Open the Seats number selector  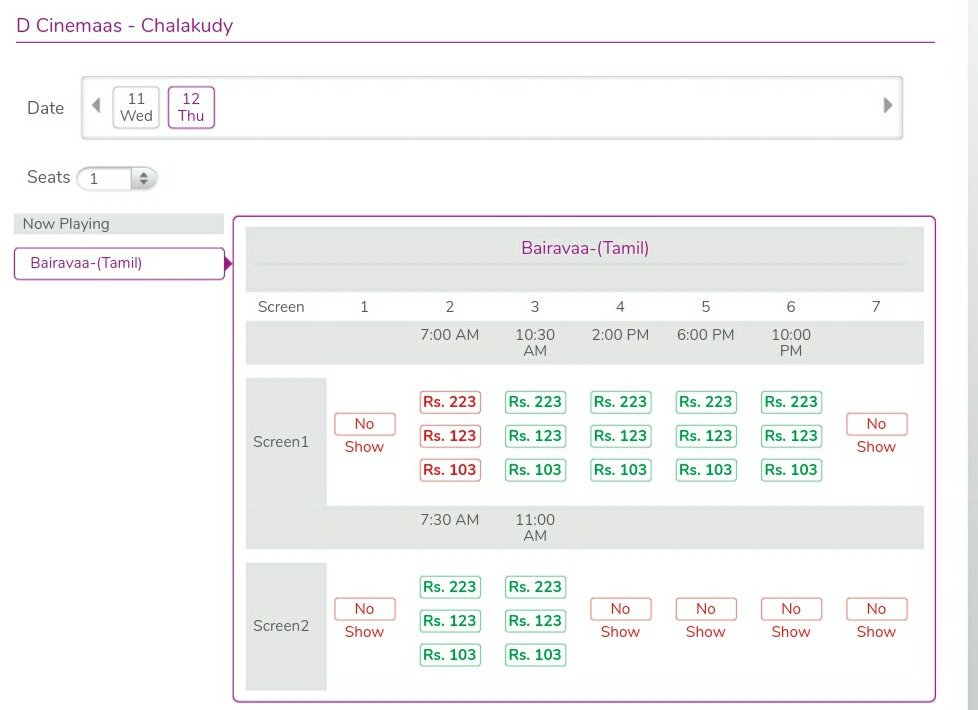pos(117,178)
